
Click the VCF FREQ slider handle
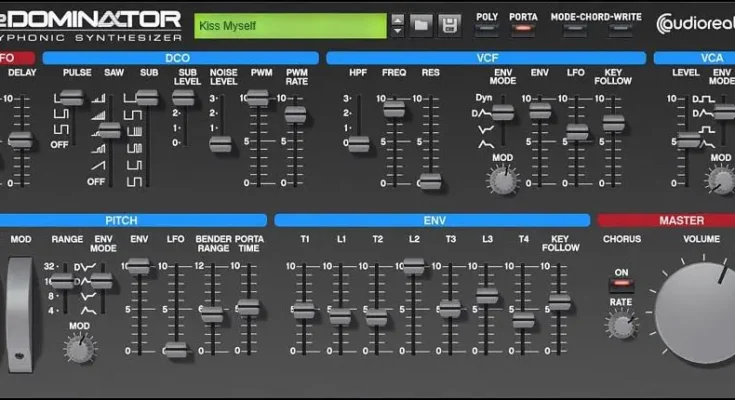[393, 107]
